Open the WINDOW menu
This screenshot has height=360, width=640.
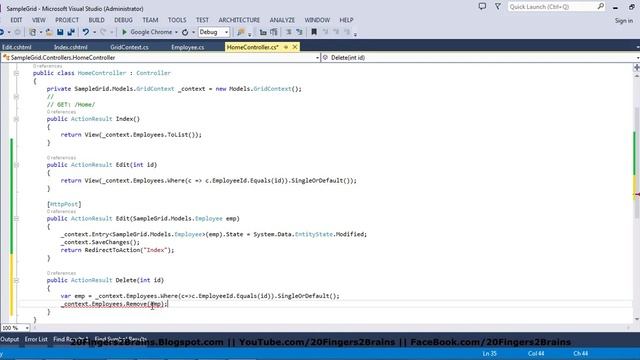pos(317,20)
